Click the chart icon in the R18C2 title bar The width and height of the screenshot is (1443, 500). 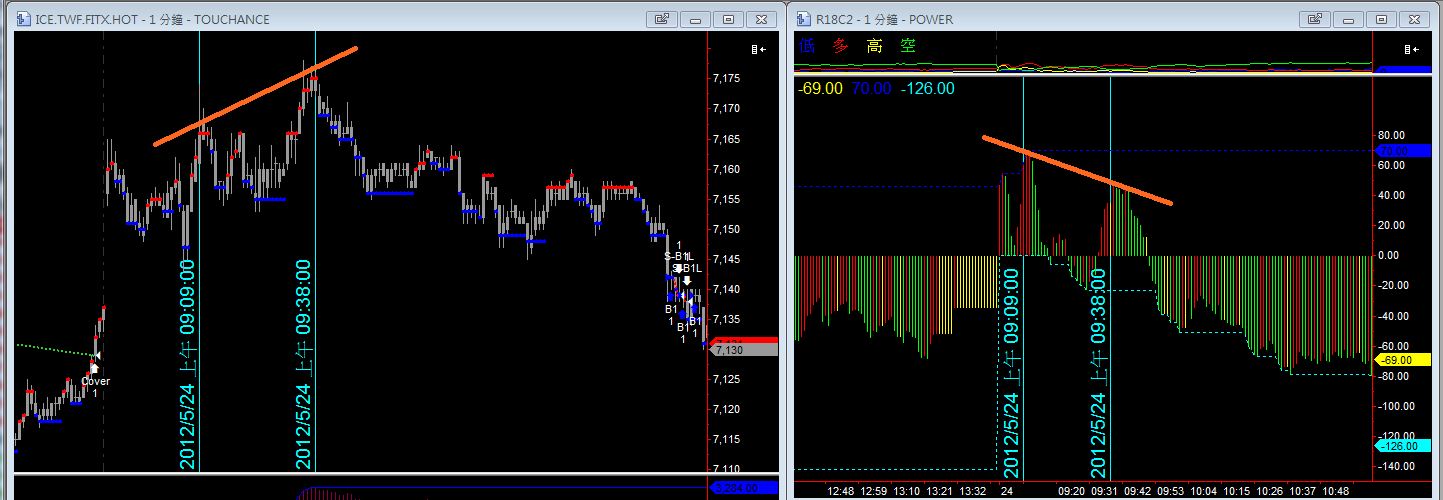(804, 19)
